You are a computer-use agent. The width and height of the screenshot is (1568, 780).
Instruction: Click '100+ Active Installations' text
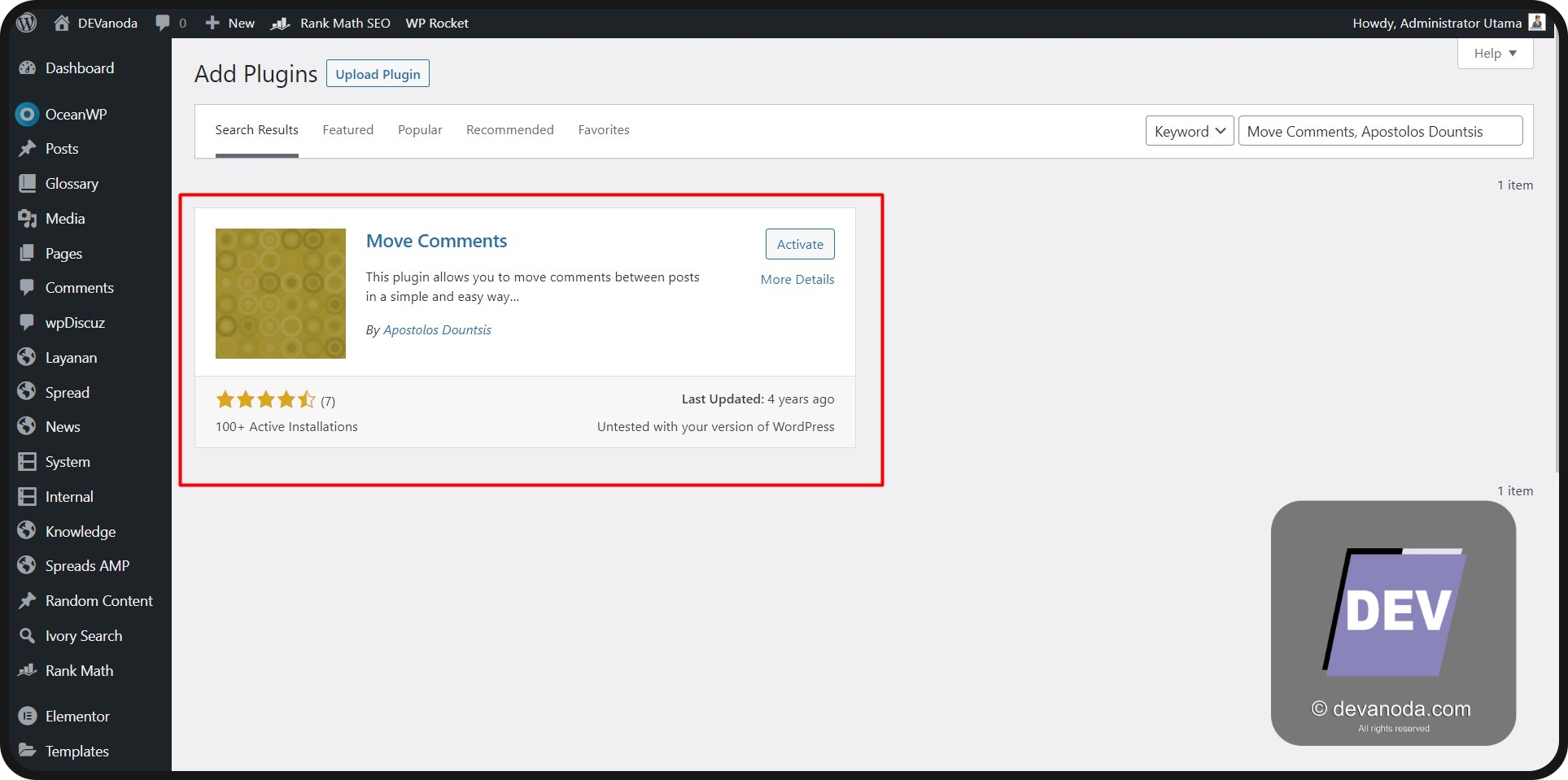tap(286, 426)
